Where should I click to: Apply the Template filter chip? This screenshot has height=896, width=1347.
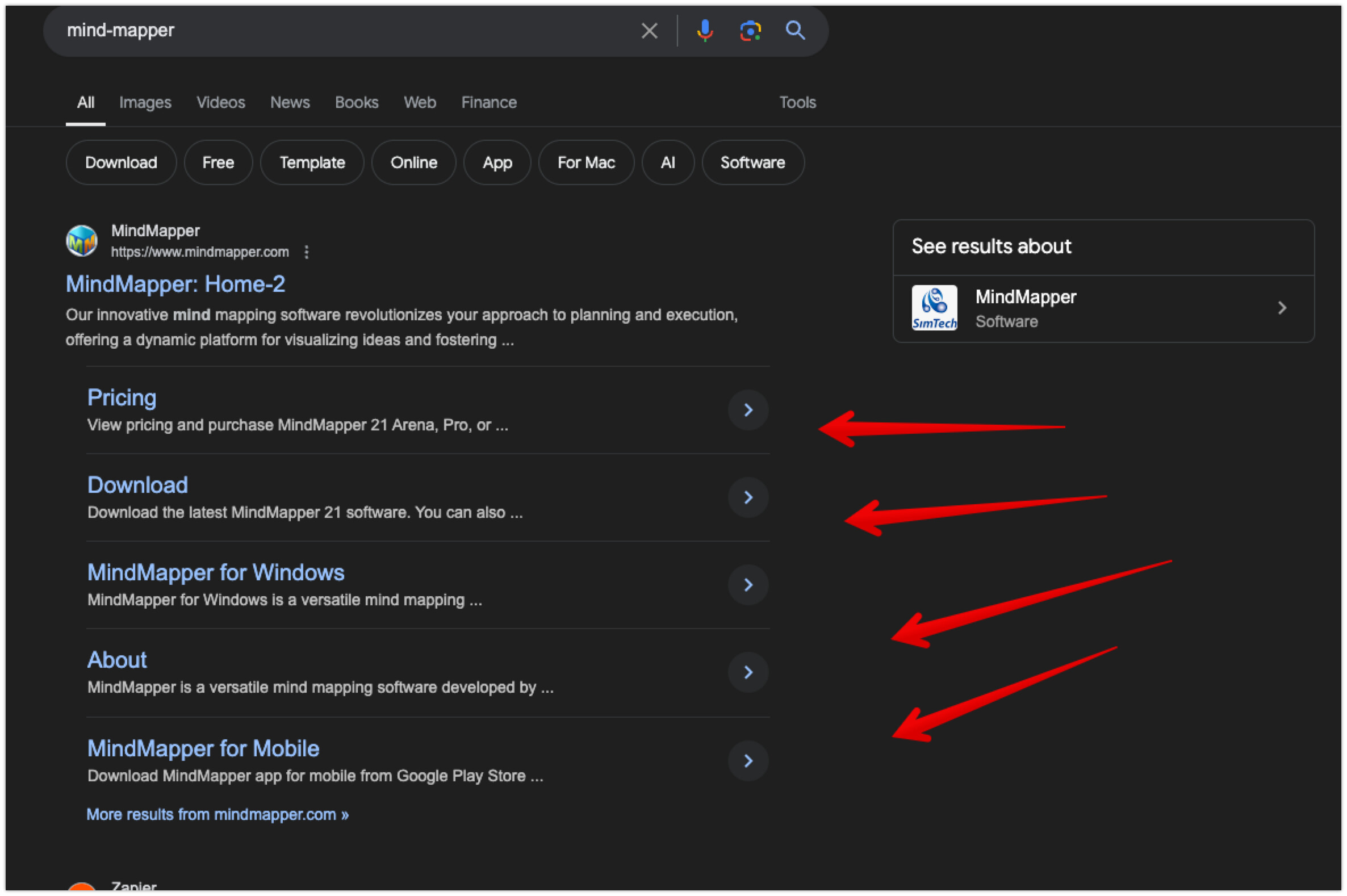pos(312,163)
